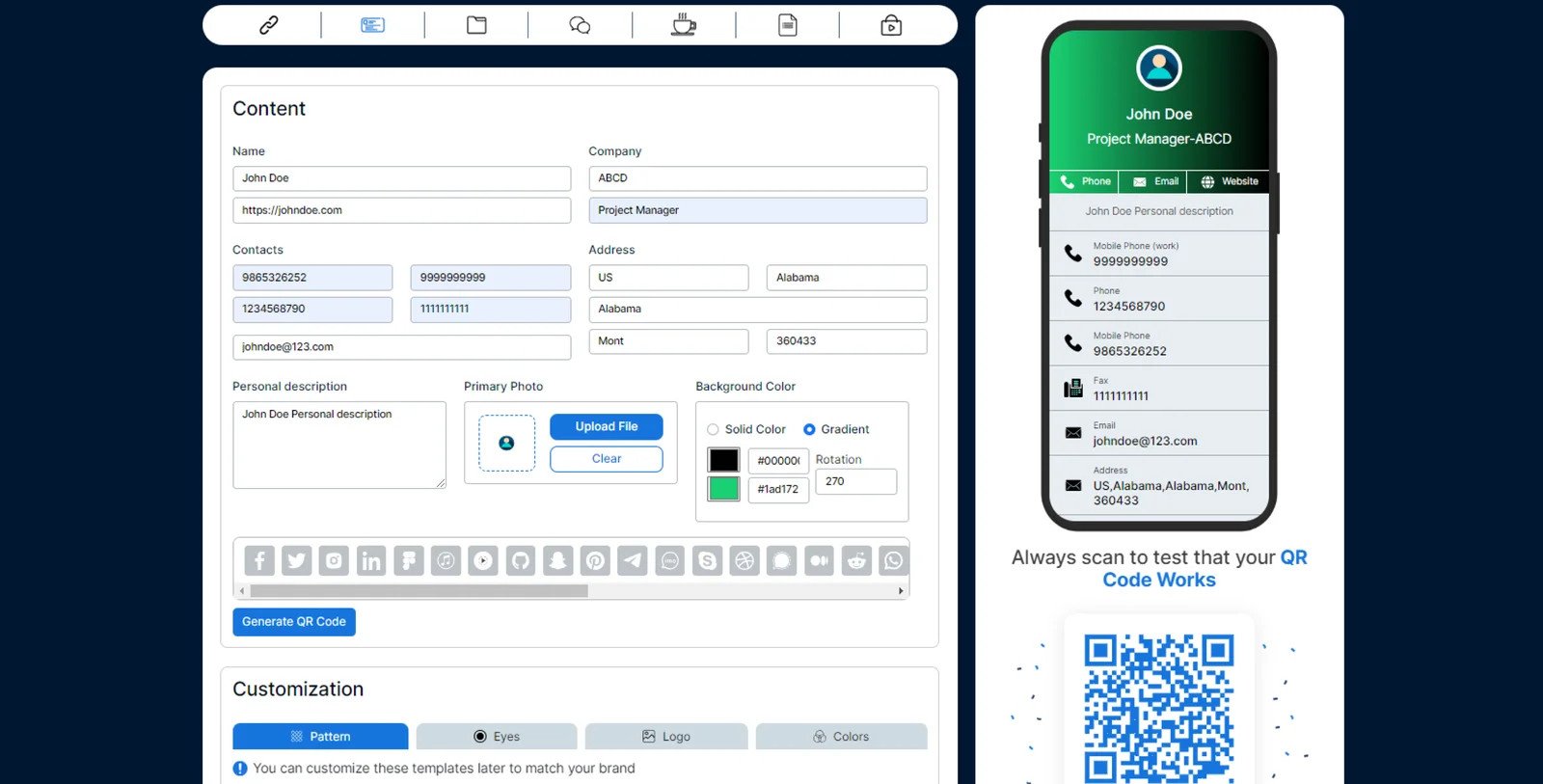
Task: Choose the chat bubbles QR type
Action: tap(580, 25)
